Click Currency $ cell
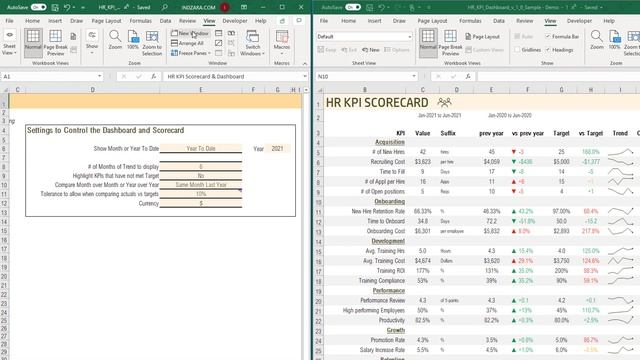This screenshot has width=640, height=360. (x=200, y=203)
